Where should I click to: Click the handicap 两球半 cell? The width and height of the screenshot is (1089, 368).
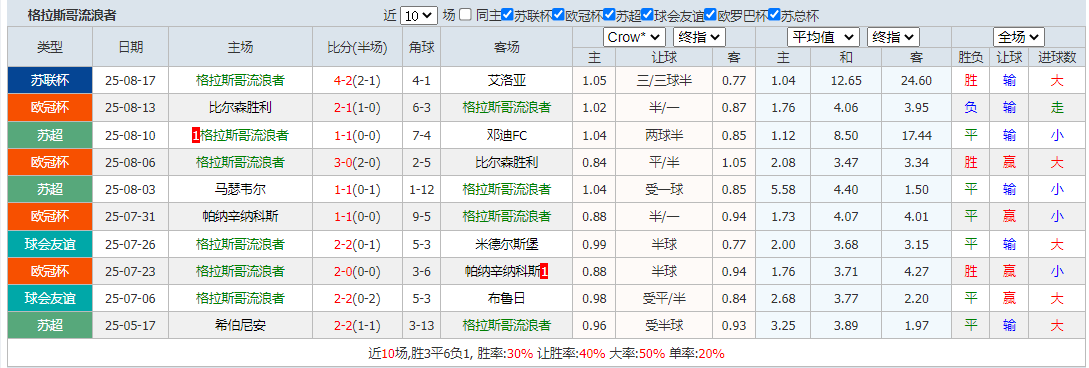(664, 135)
